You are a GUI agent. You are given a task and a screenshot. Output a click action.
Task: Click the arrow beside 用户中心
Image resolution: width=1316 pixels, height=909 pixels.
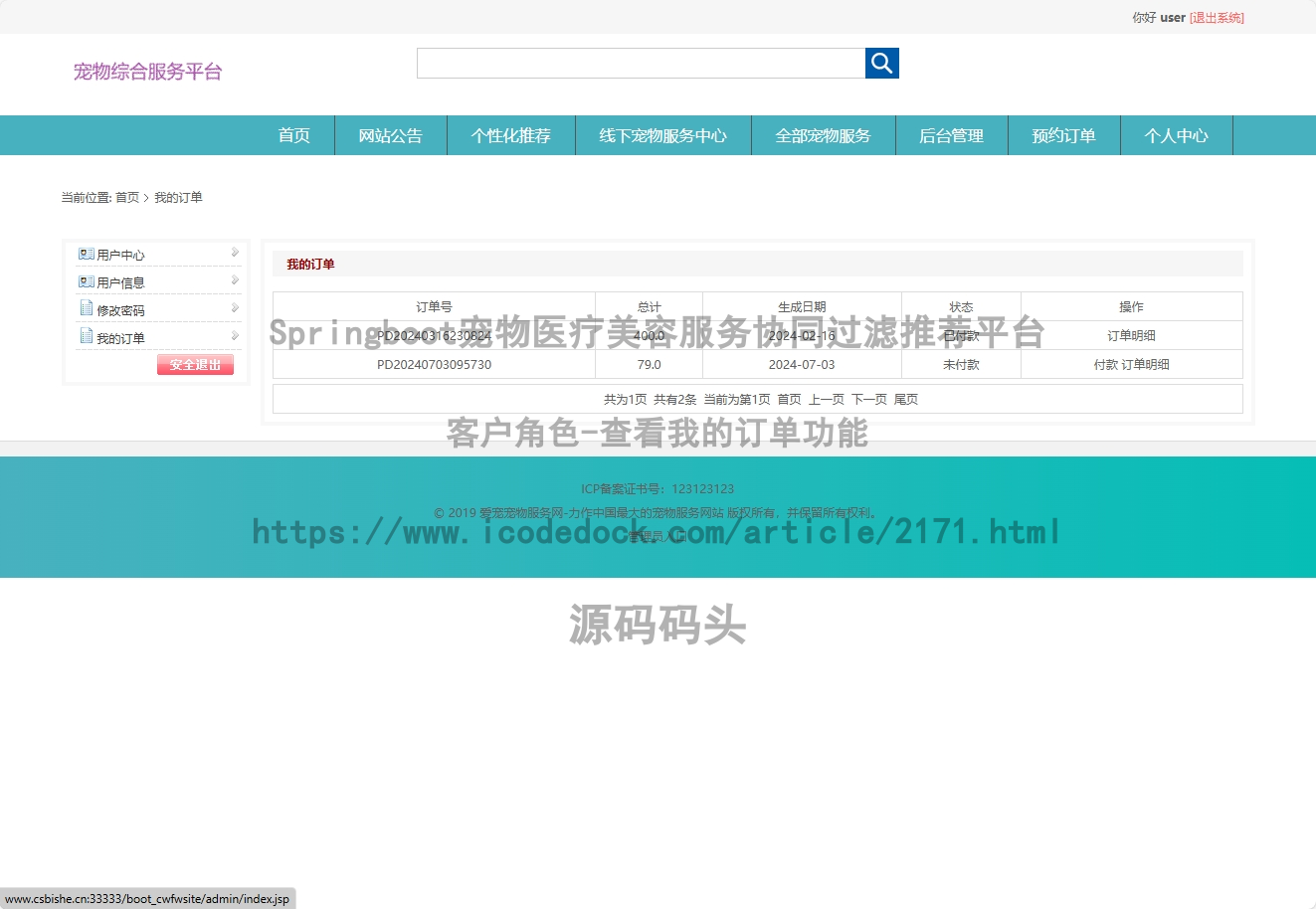tap(235, 253)
